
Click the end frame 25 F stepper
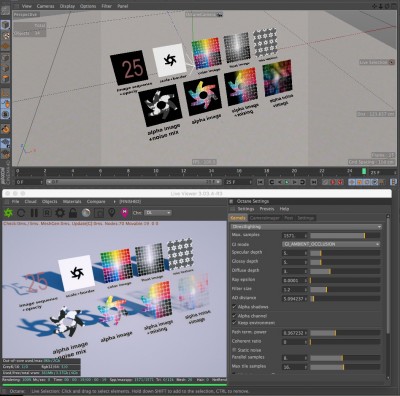(251, 182)
